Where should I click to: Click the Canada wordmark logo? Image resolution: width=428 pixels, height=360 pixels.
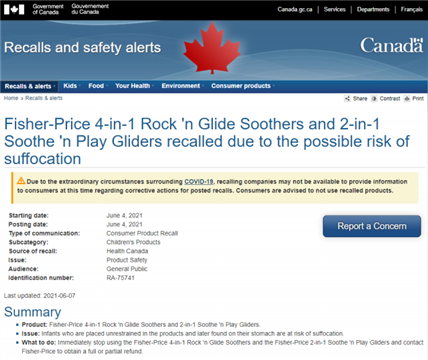click(391, 45)
